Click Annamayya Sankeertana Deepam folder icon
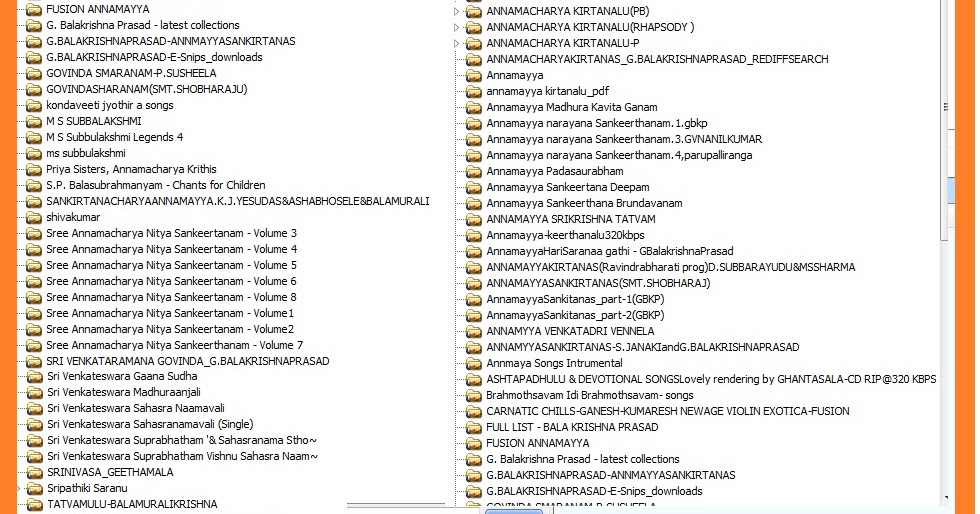 point(474,188)
